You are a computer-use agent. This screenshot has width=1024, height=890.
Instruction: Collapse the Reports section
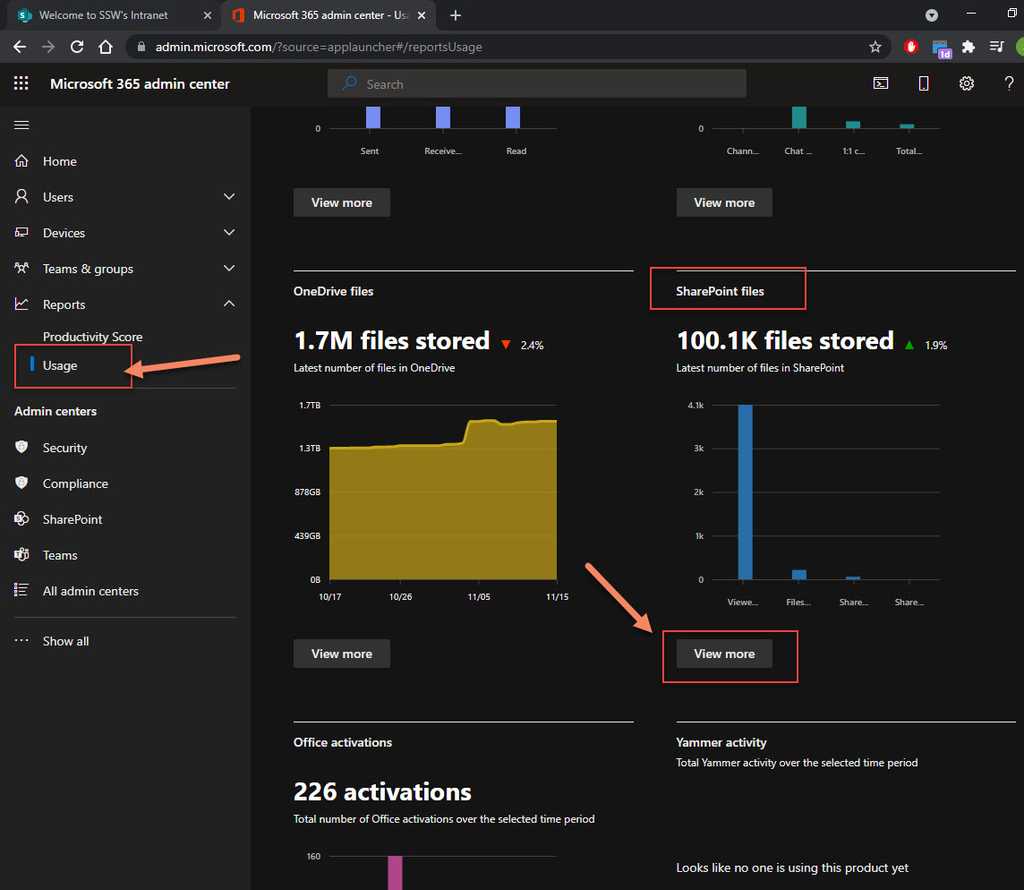click(x=229, y=304)
